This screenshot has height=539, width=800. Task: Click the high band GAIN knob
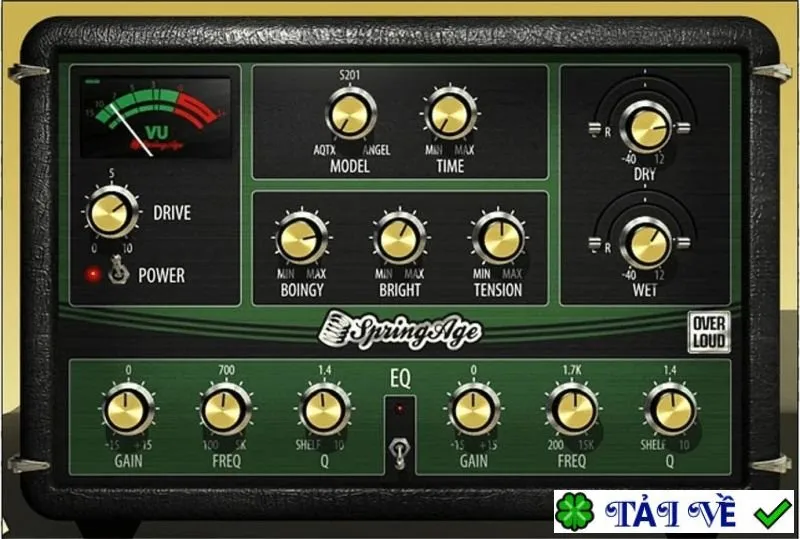[x=473, y=409]
